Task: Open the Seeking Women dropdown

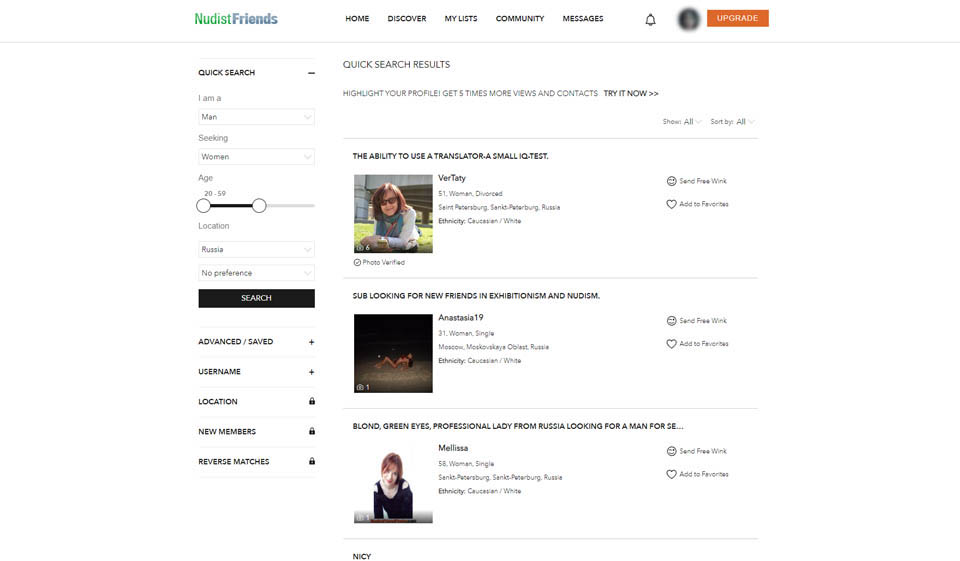Action: click(256, 157)
